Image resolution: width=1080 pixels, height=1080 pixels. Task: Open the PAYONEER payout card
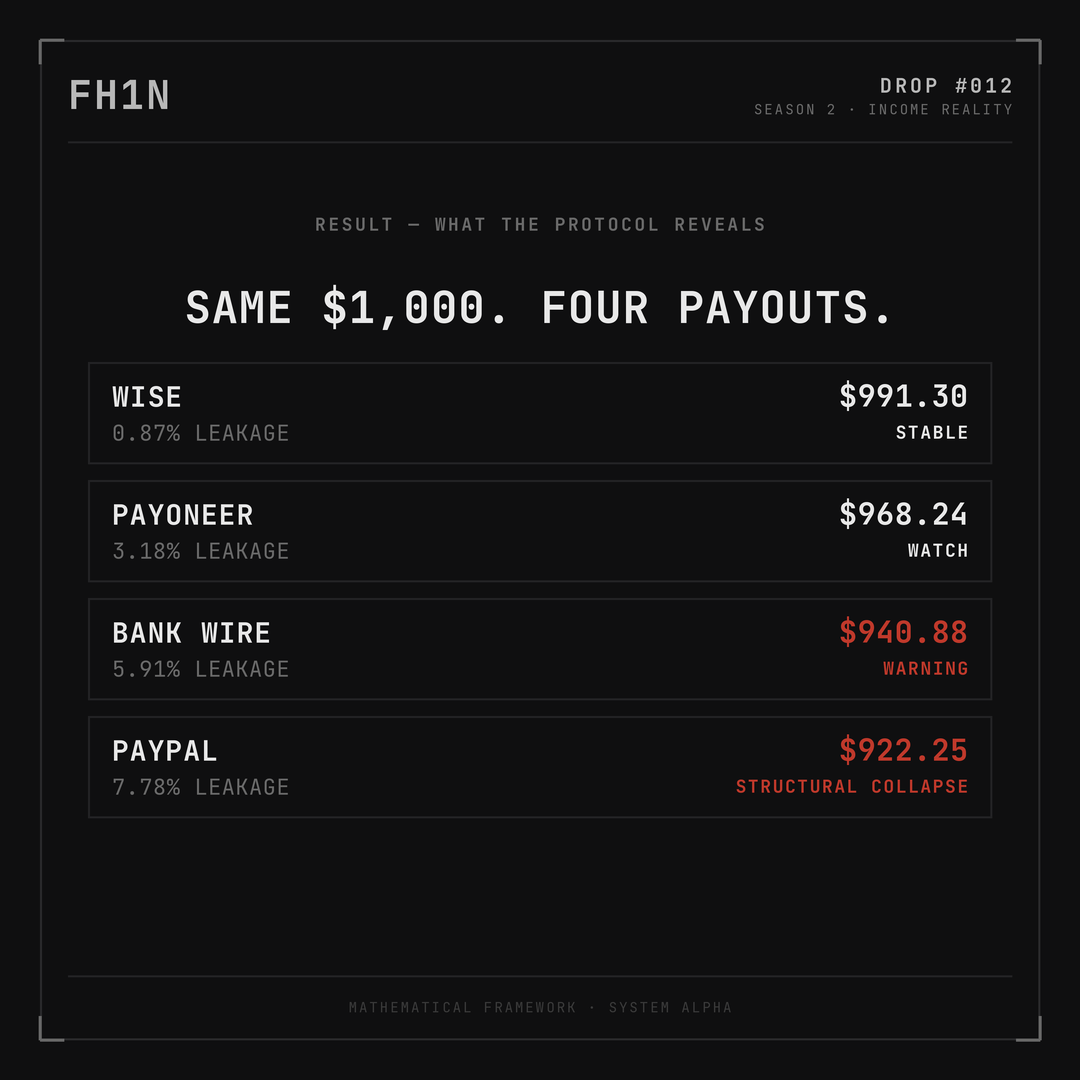(540, 531)
